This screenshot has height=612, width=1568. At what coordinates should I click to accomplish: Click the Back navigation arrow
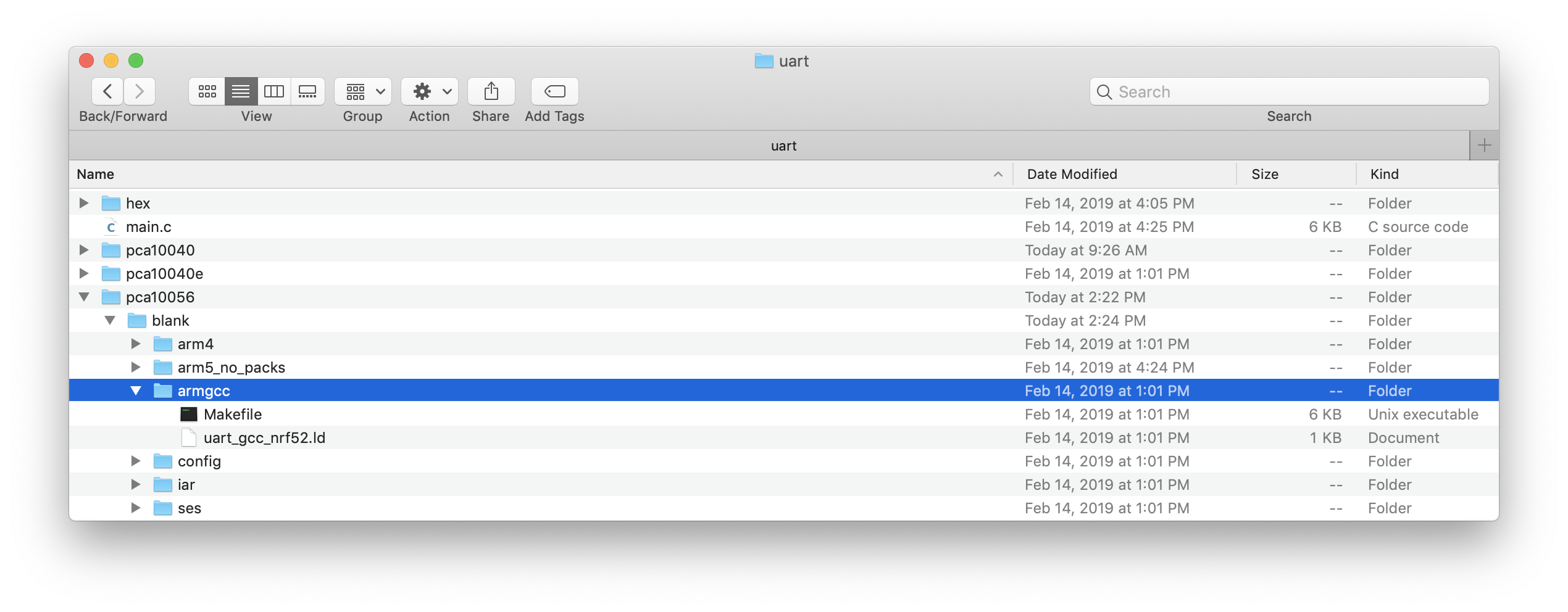(108, 92)
